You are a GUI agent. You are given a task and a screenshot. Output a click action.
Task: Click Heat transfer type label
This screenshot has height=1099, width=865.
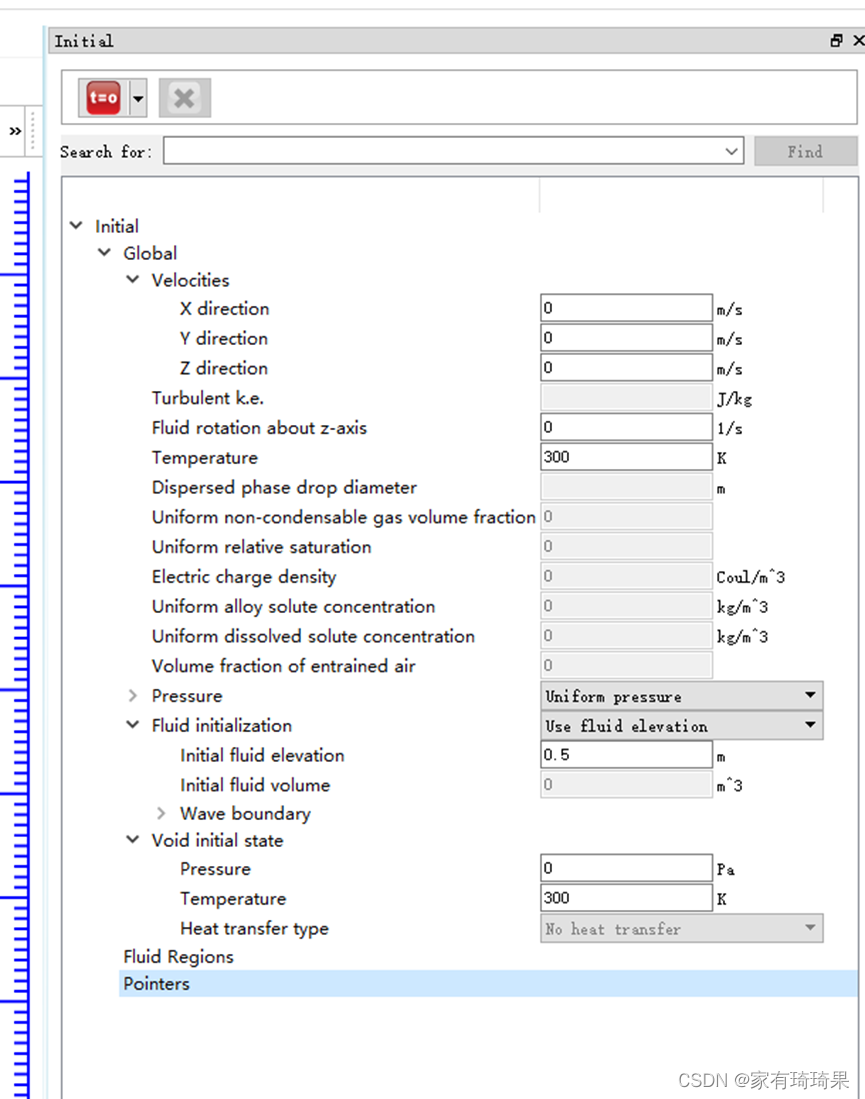pyautogui.click(x=254, y=929)
